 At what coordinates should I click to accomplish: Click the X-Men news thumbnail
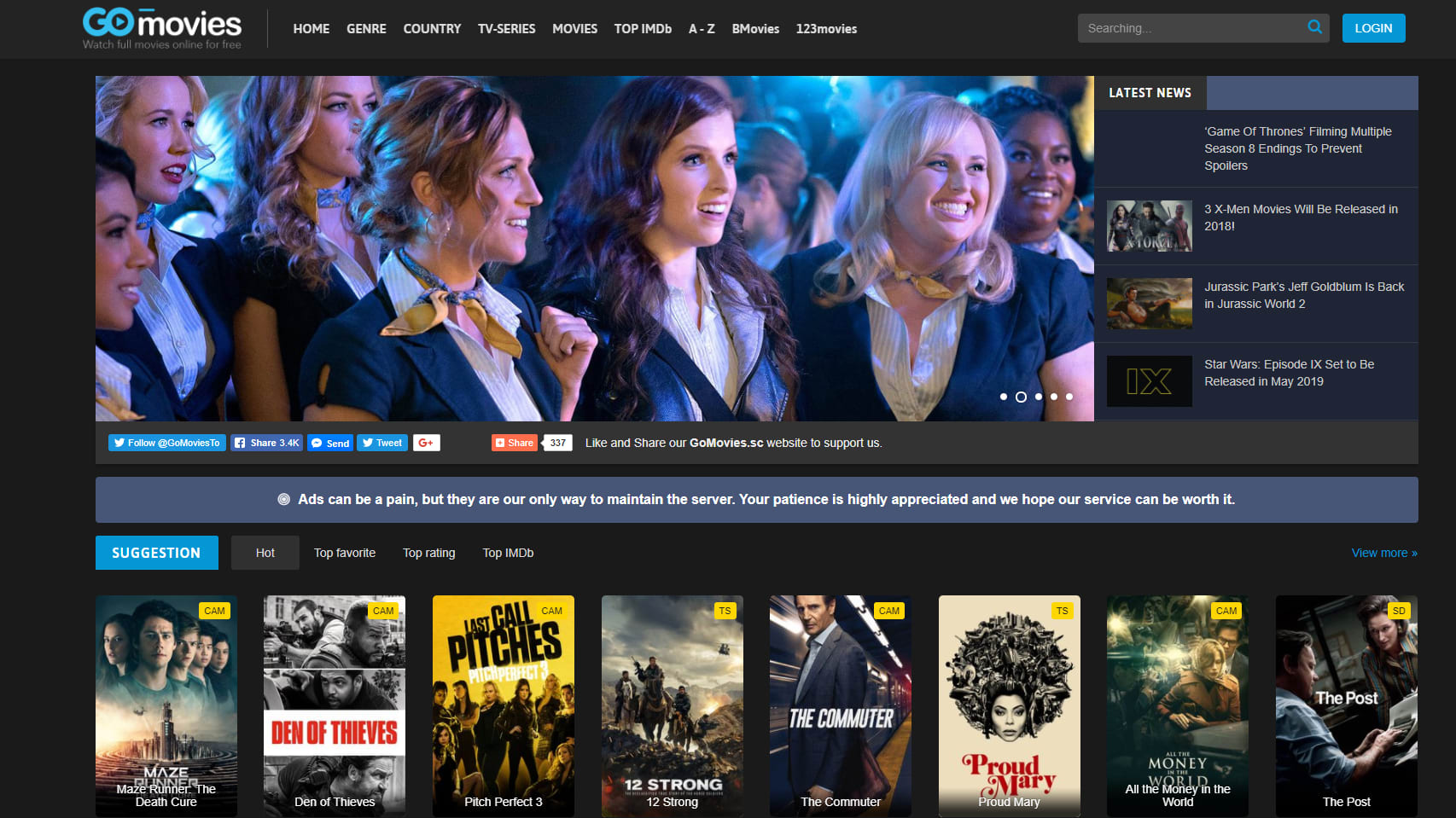1150,226
